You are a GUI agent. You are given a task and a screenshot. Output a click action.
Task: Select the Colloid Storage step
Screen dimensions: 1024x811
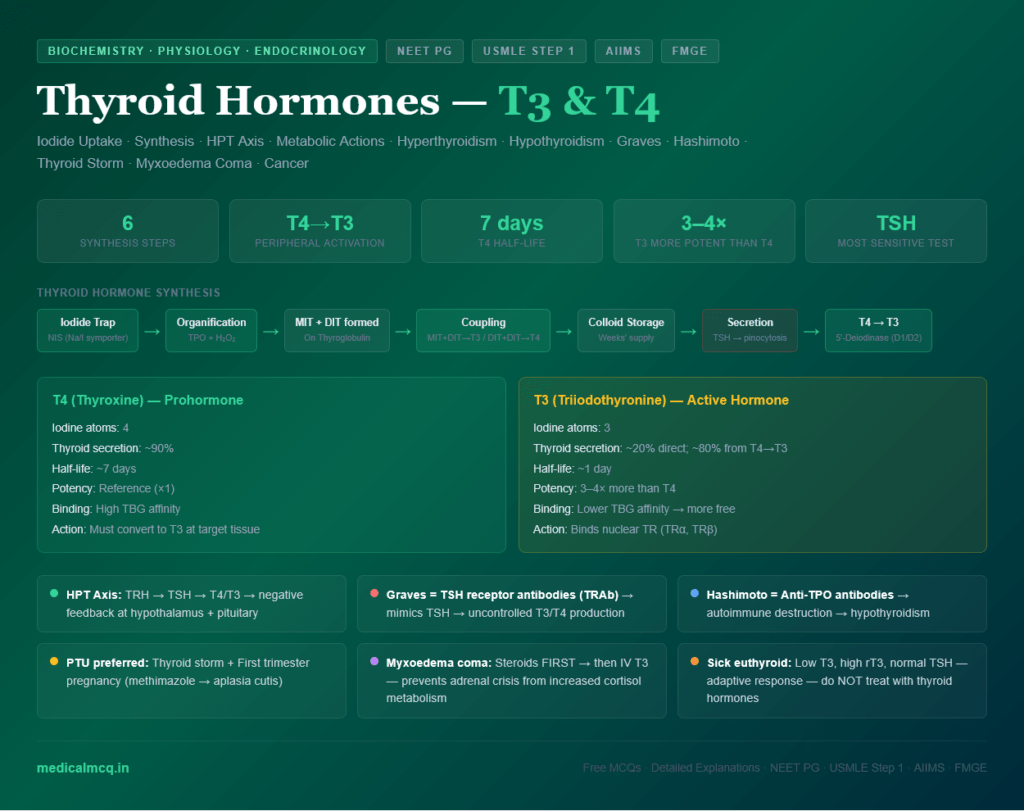(626, 330)
